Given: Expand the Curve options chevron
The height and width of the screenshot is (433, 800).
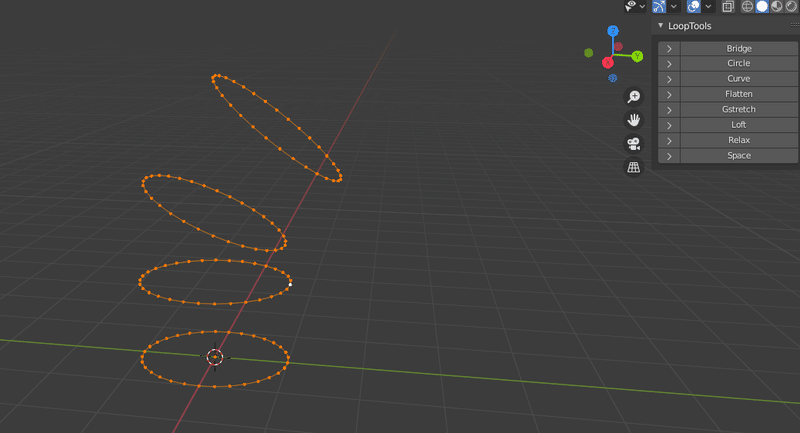Looking at the screenshot, I should 669,79.
